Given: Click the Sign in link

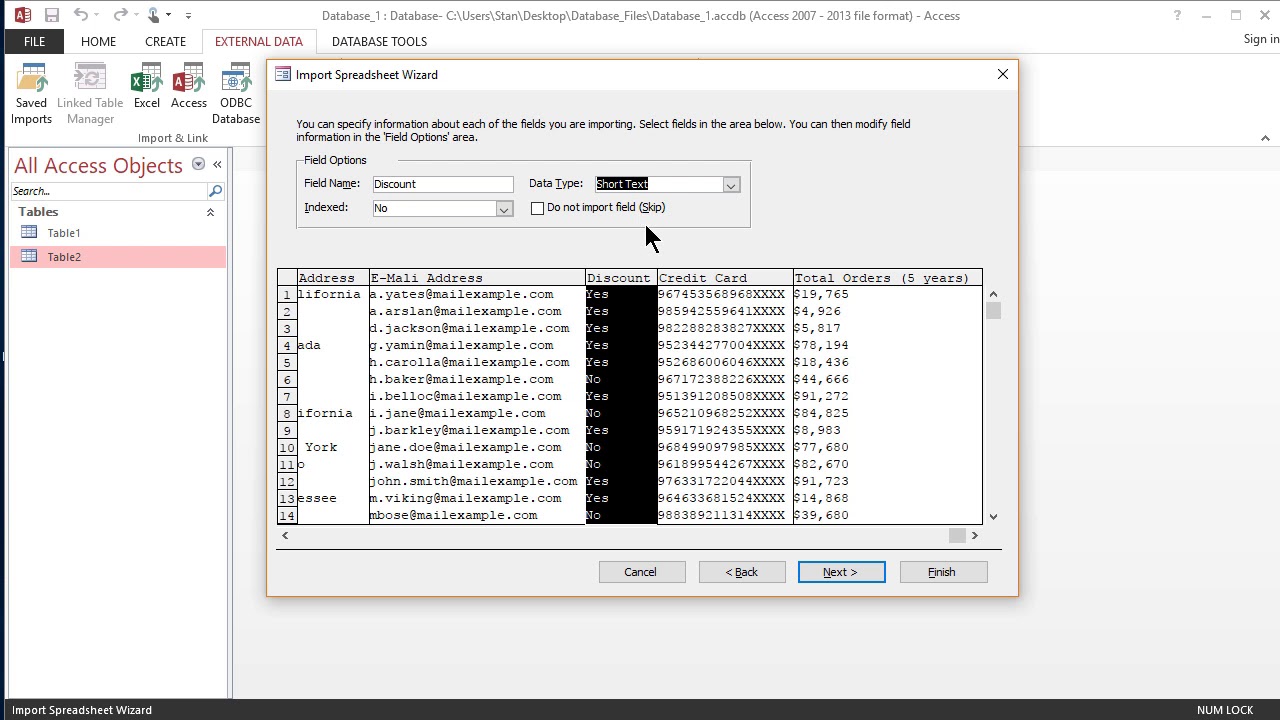Looking at the screenshot, I should click(1261, 39).
